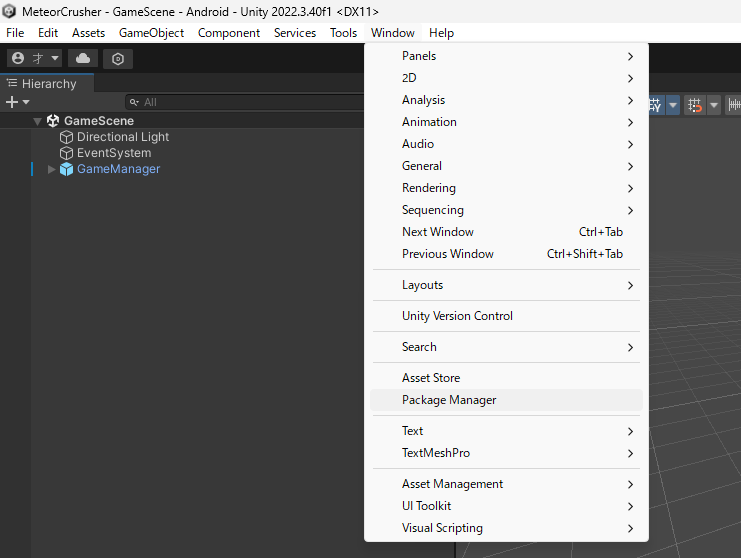Click the Unity scene icon beside GameScene
The width and height of the screenshot is (741, 558).
pyautogui.click(x=53, y=121)
